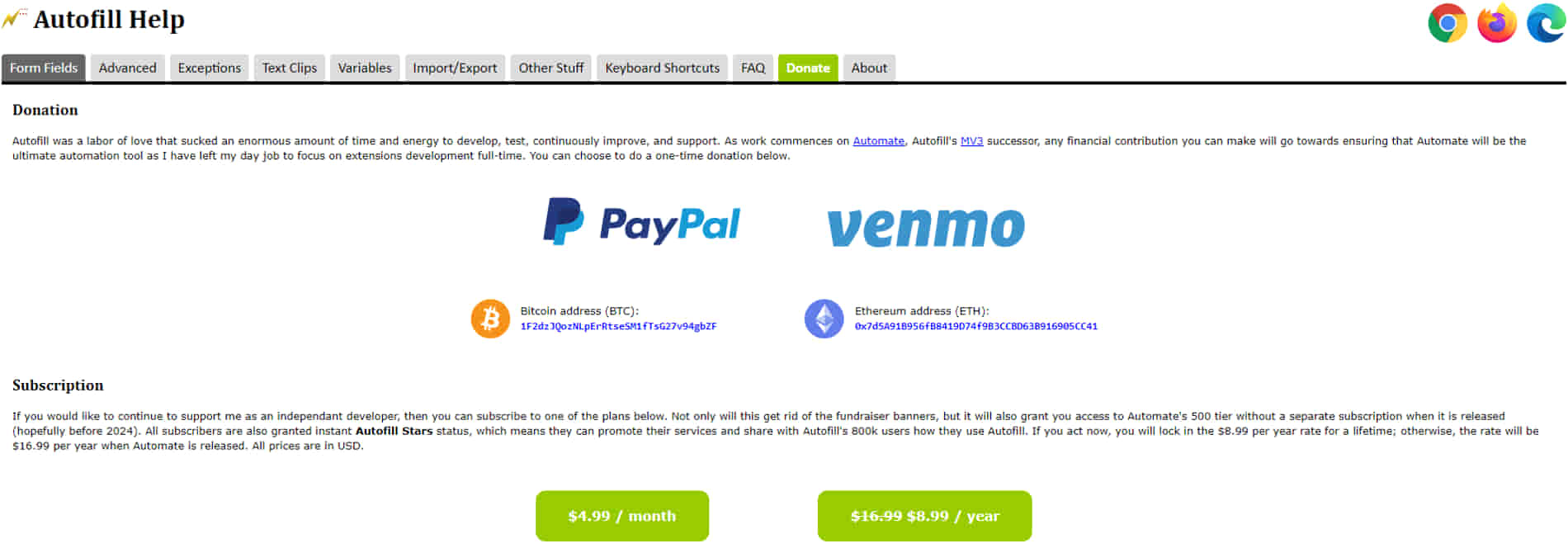Subscribe with the $4.99 / month button
Screen dimensions: 1568x553
622,516
